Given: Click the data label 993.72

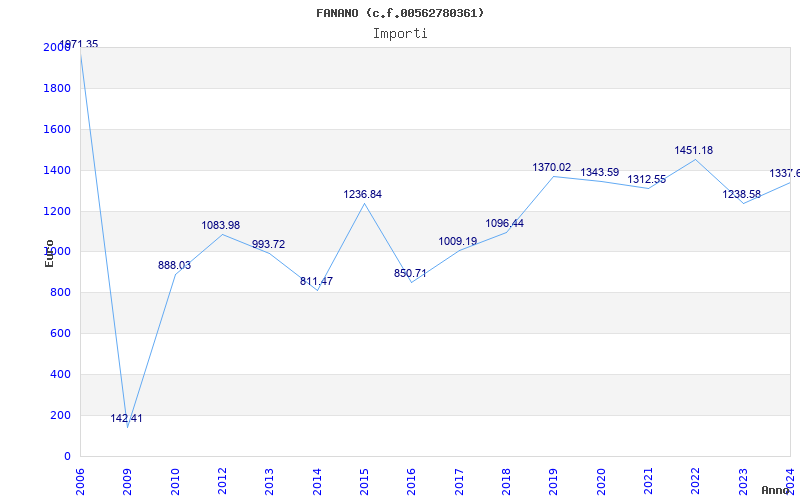Looking at the screenshot, I should (x=268, y=244).
